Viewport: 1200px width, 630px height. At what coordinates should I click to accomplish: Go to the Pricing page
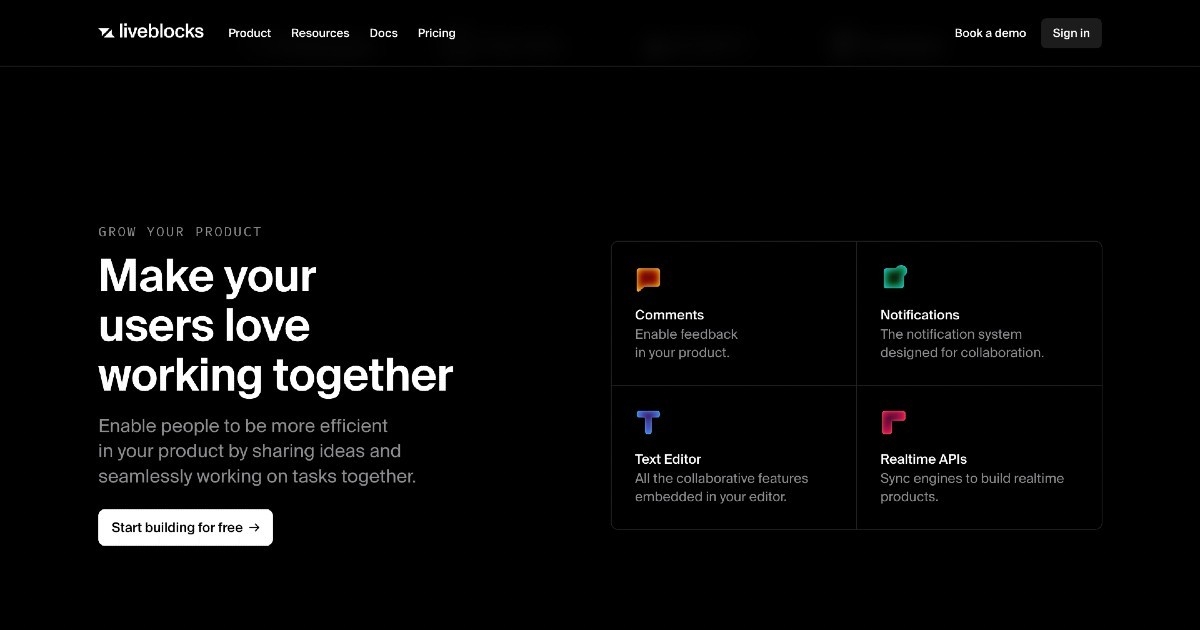[436, 33]
